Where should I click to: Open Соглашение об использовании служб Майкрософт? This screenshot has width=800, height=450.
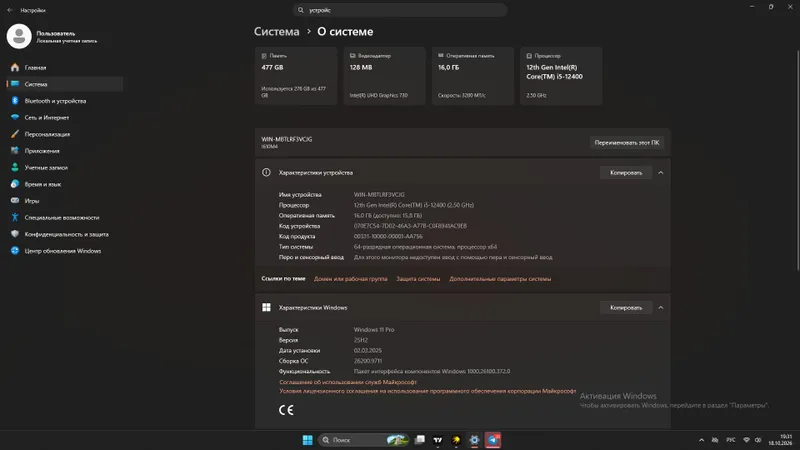point(348,382)
